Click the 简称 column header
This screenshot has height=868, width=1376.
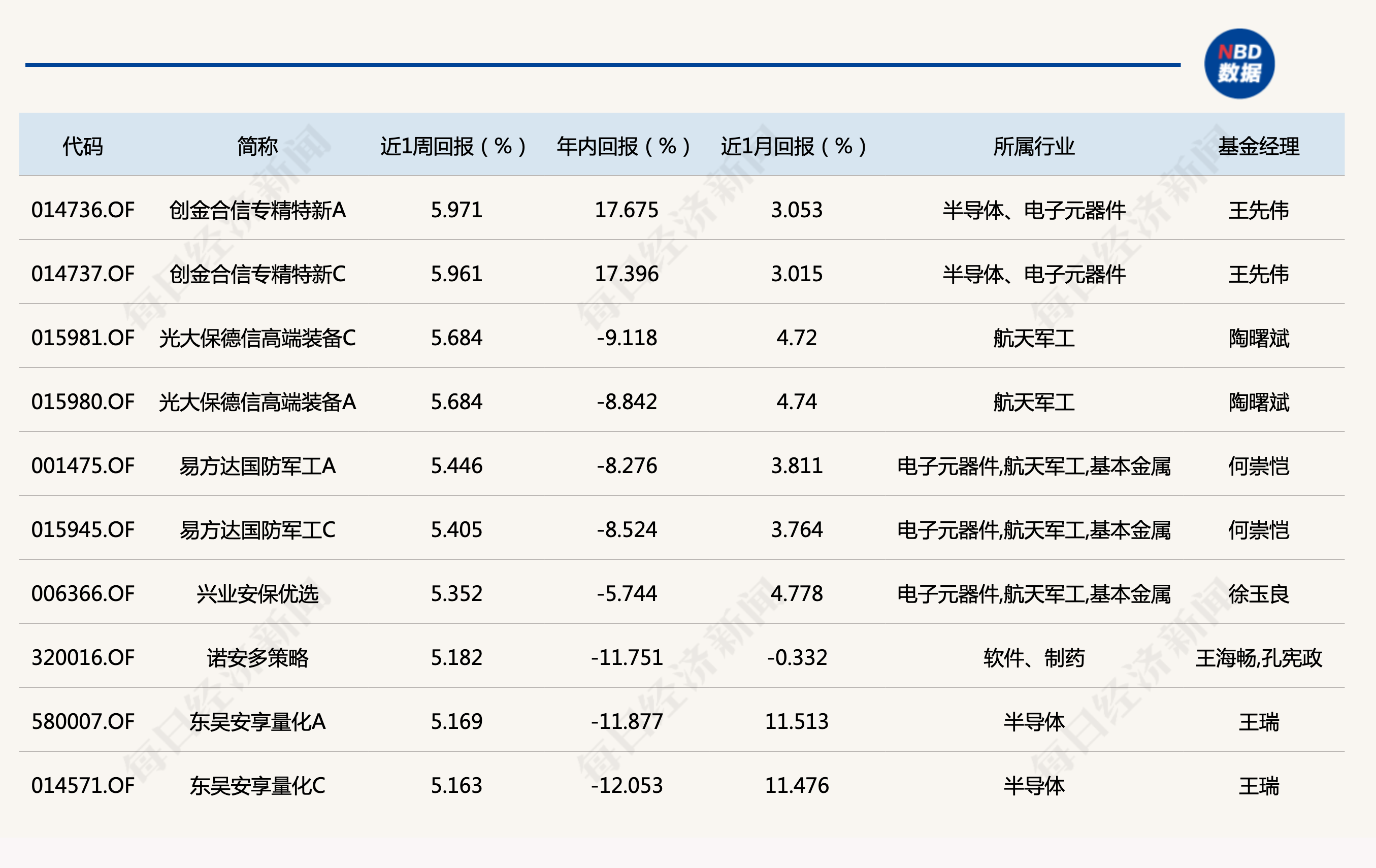click(258, 146)
